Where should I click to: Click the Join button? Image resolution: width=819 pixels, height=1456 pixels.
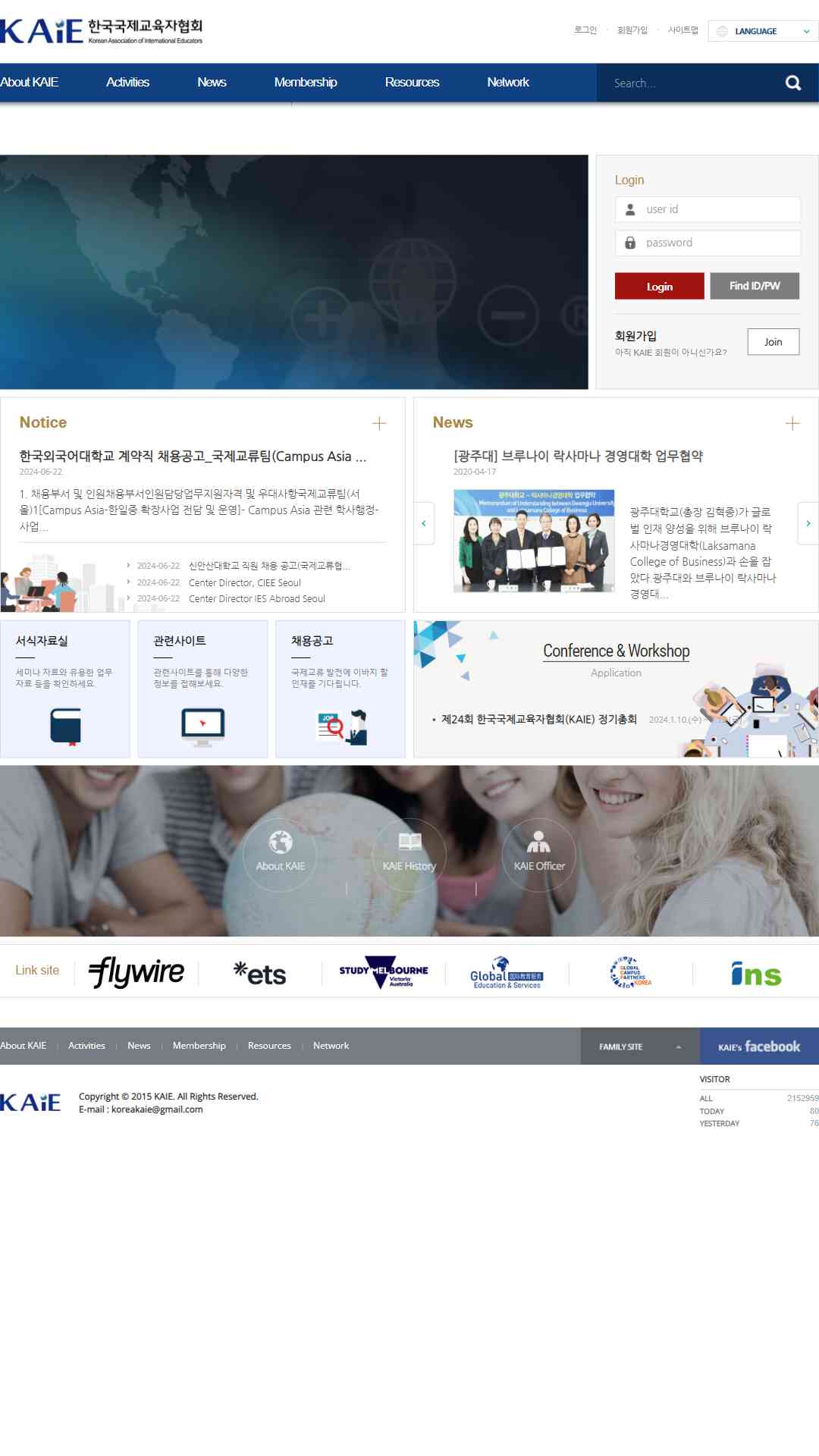click(773, 342)
